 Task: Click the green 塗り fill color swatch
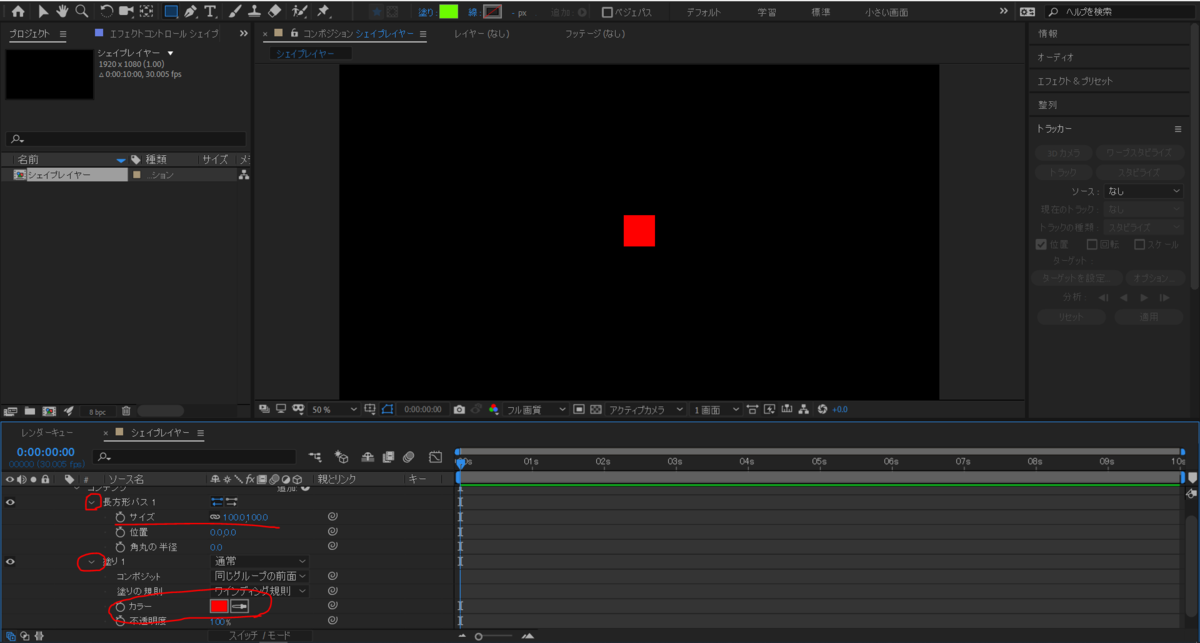pos(447,12)
